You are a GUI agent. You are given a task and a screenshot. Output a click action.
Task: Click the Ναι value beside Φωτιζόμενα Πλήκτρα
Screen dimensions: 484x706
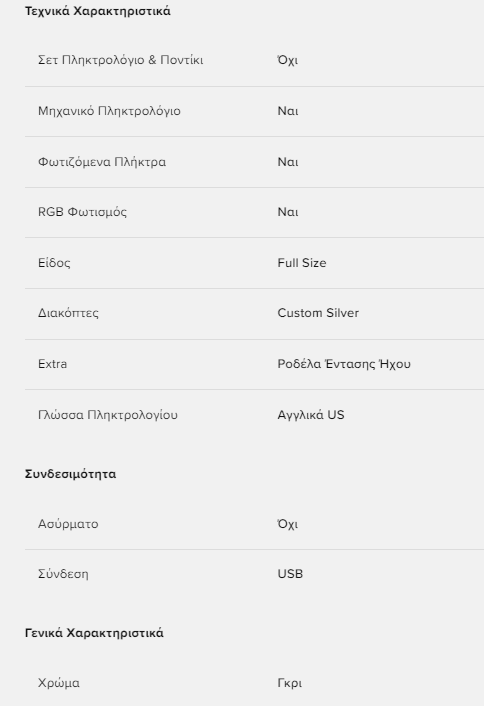(288, 162)
